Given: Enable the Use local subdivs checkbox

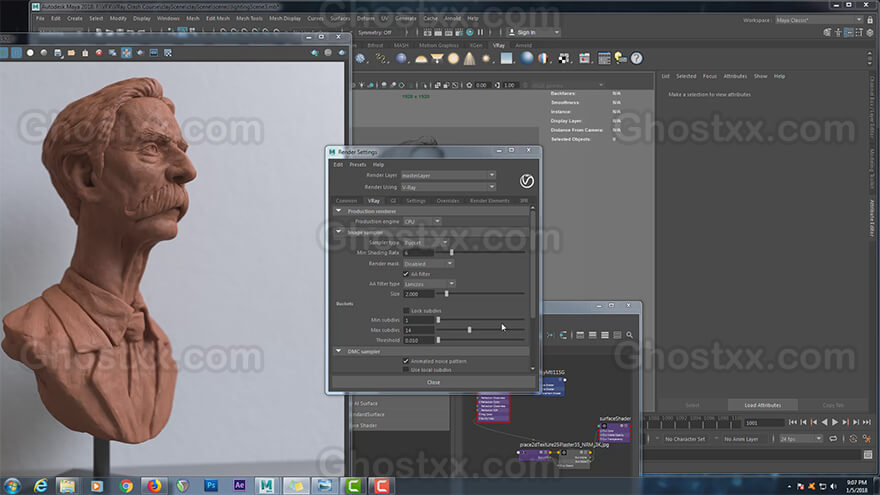Looking at the screenshot, I should click(x=406, y=370).
